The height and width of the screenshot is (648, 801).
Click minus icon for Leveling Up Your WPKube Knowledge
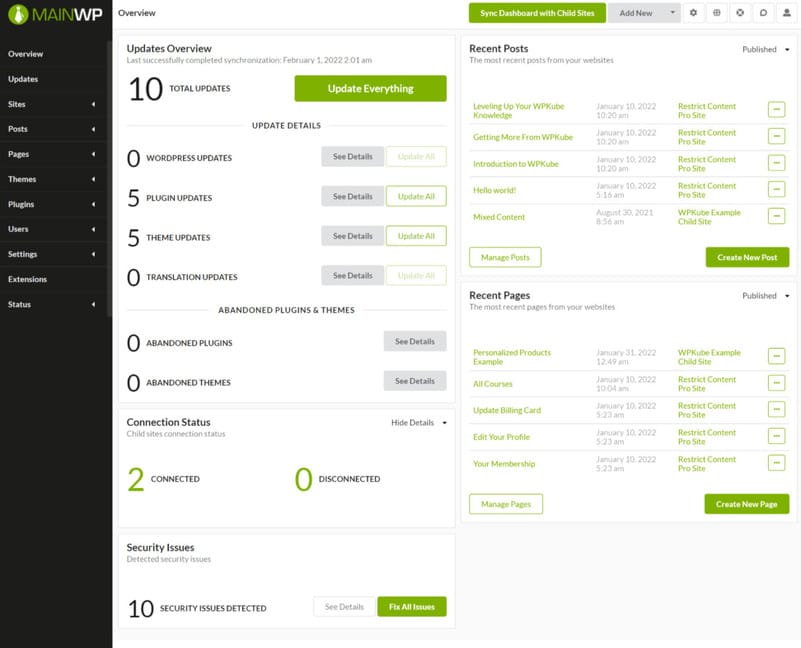click(x=776, y=109)
